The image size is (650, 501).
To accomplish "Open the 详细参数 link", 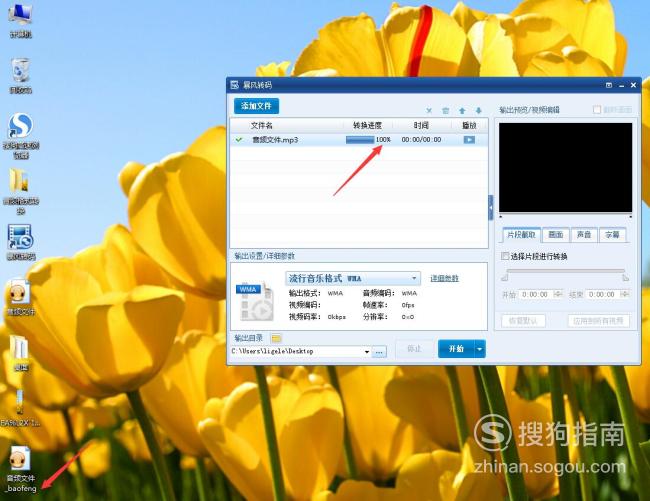I will (444, 278).
